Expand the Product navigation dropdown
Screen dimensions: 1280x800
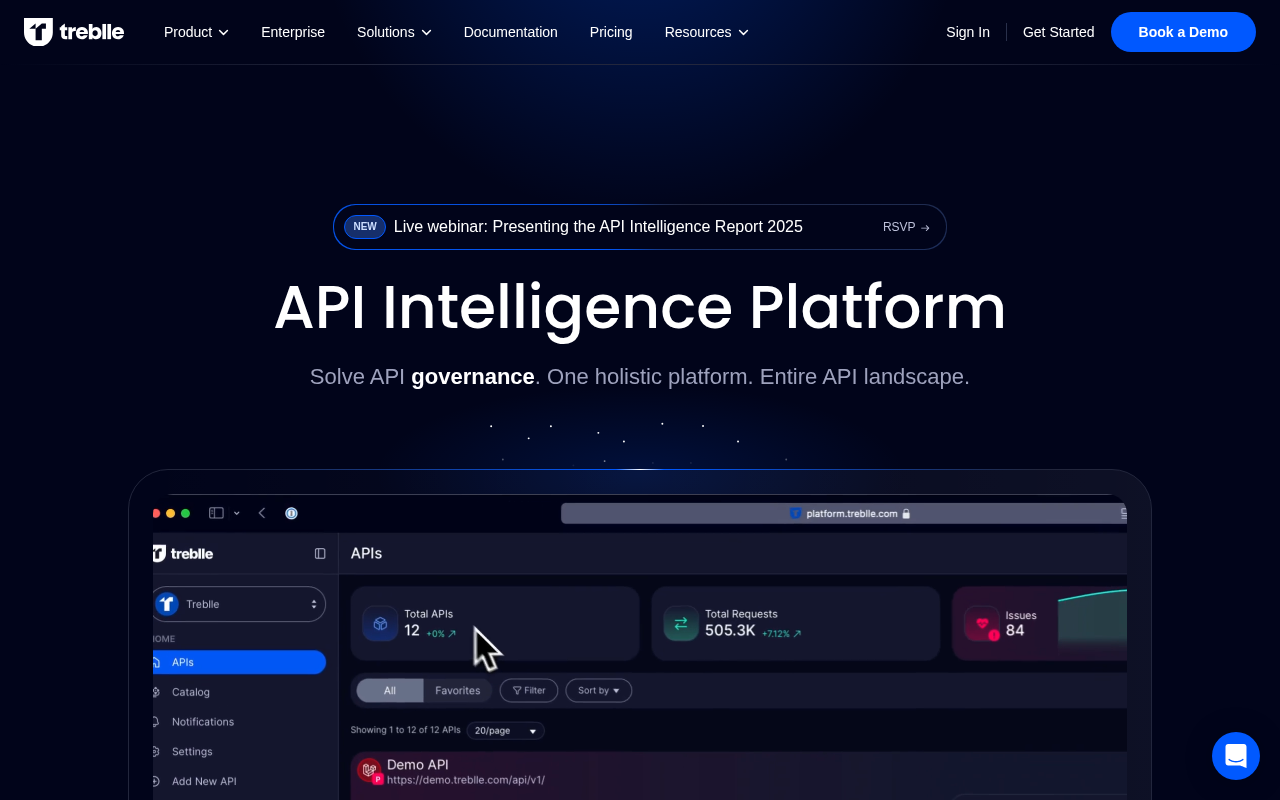pos(196,32)
